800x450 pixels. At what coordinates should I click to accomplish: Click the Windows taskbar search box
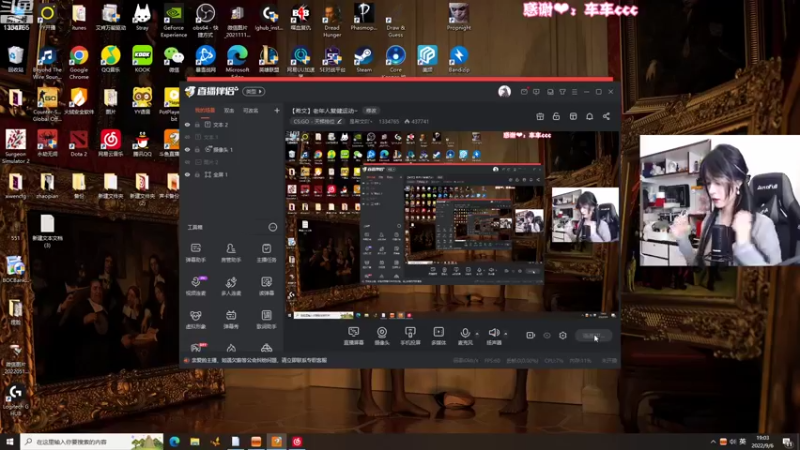coord(92,441)
